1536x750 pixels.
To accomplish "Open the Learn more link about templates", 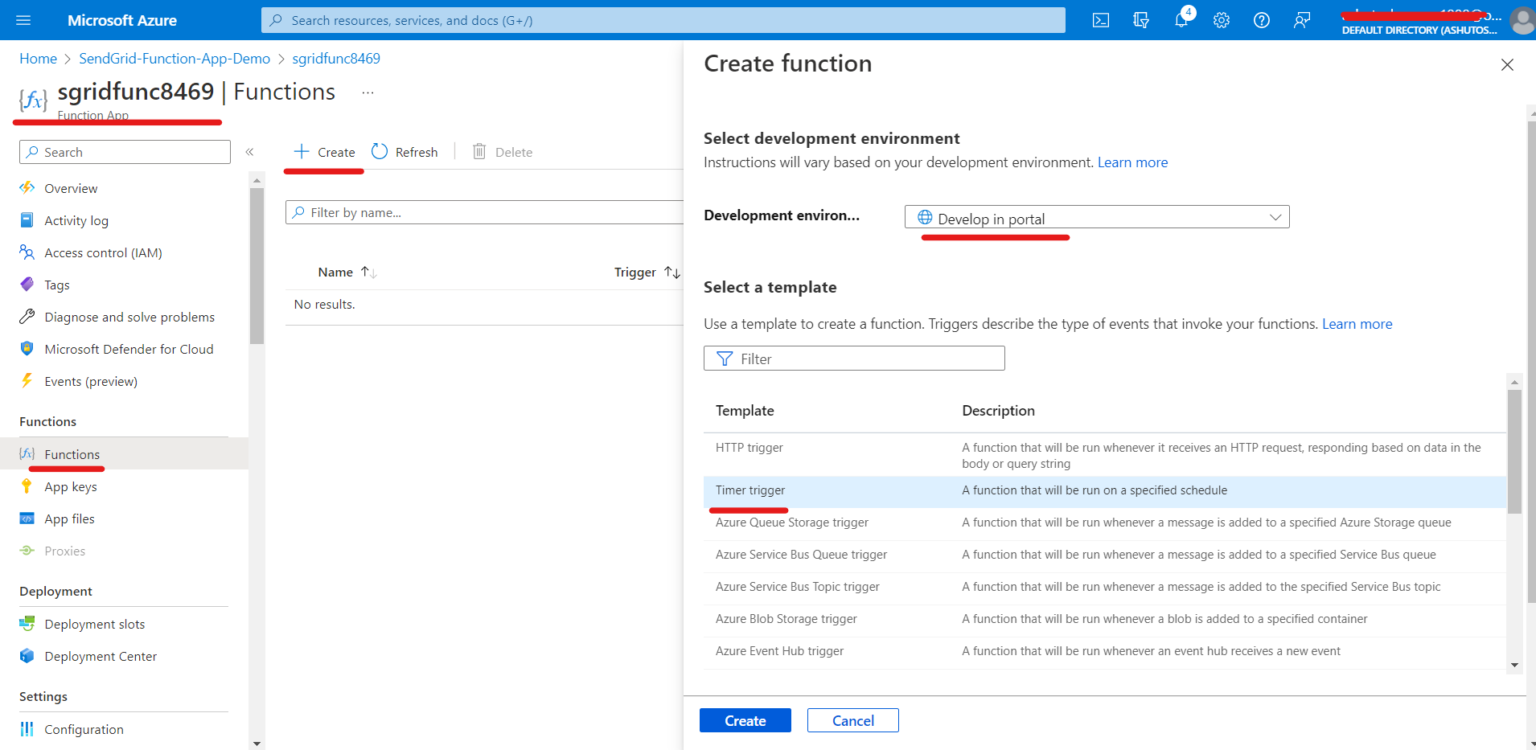I will 1357,323.
